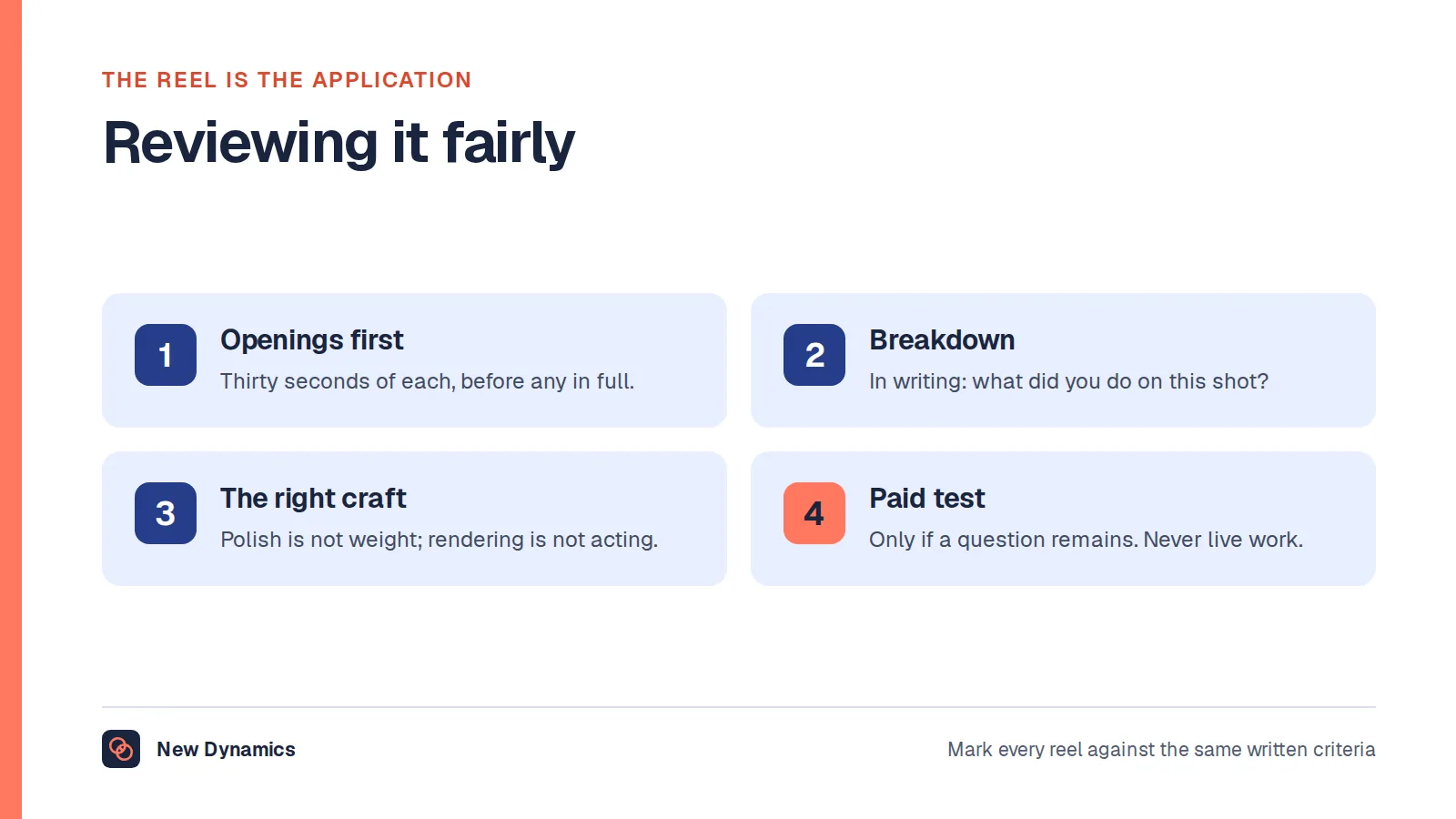This screenshot has width=1456, height=819.
Task: Click the footer note about written criteria
Action: 1161,749
